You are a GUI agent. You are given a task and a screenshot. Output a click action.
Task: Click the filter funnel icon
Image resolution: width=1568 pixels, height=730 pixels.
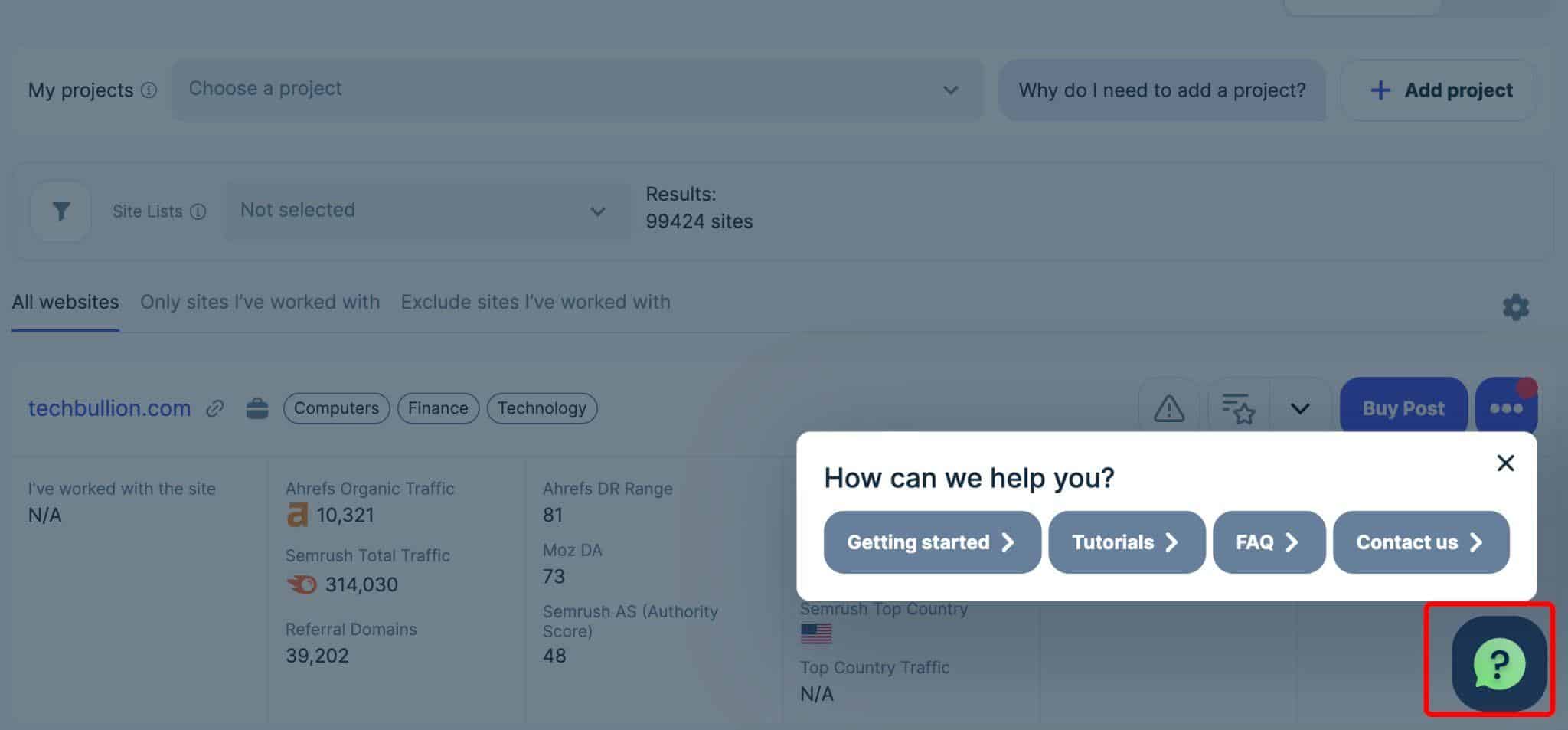tap(60, 211)
